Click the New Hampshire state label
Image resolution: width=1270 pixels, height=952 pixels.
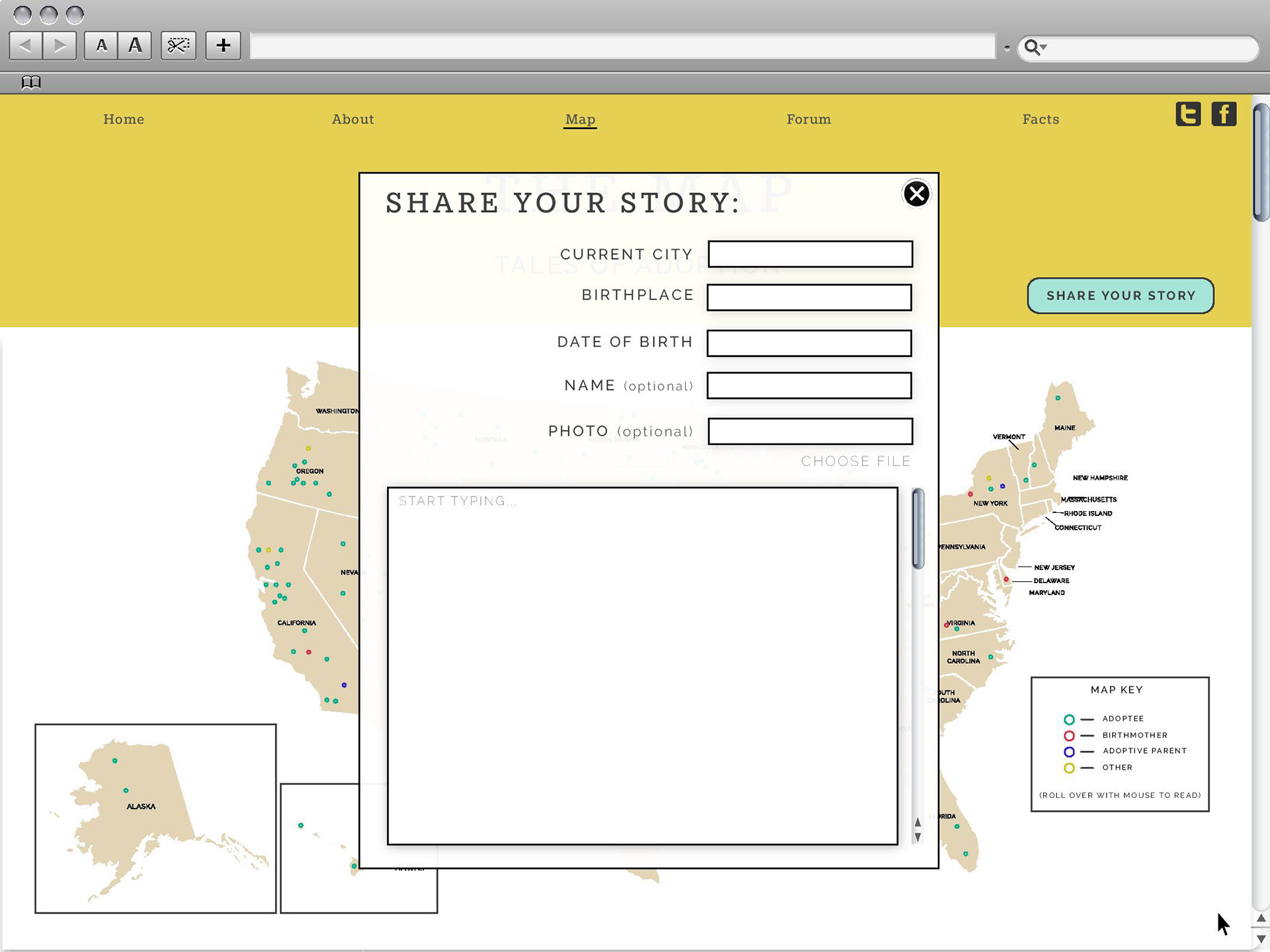[x=1100, y=478]
